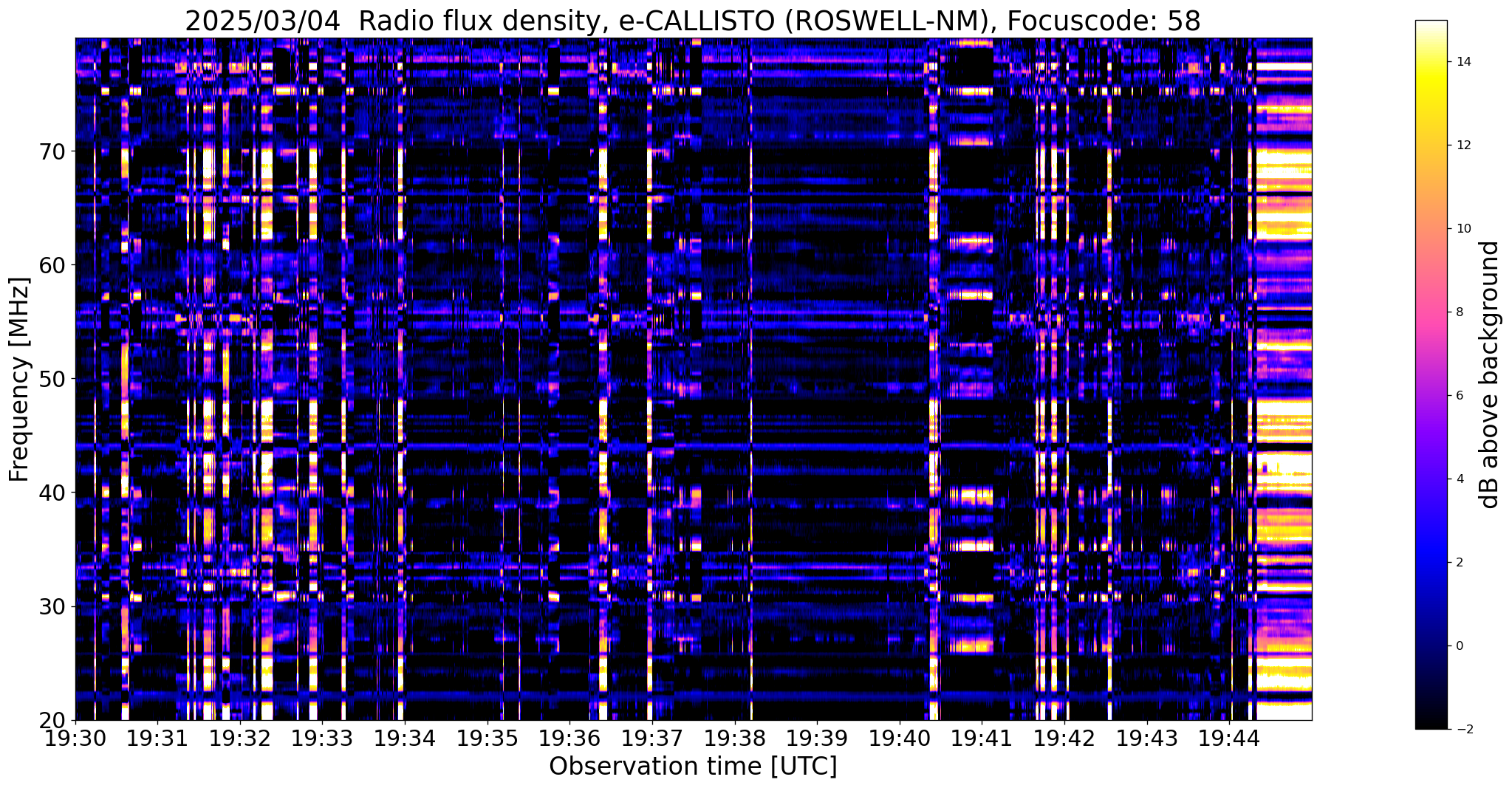The image size is (1512, 788).
Task: Click the 19:42 time tick label
Action: pyautogui.click(x=1064, y=738)
